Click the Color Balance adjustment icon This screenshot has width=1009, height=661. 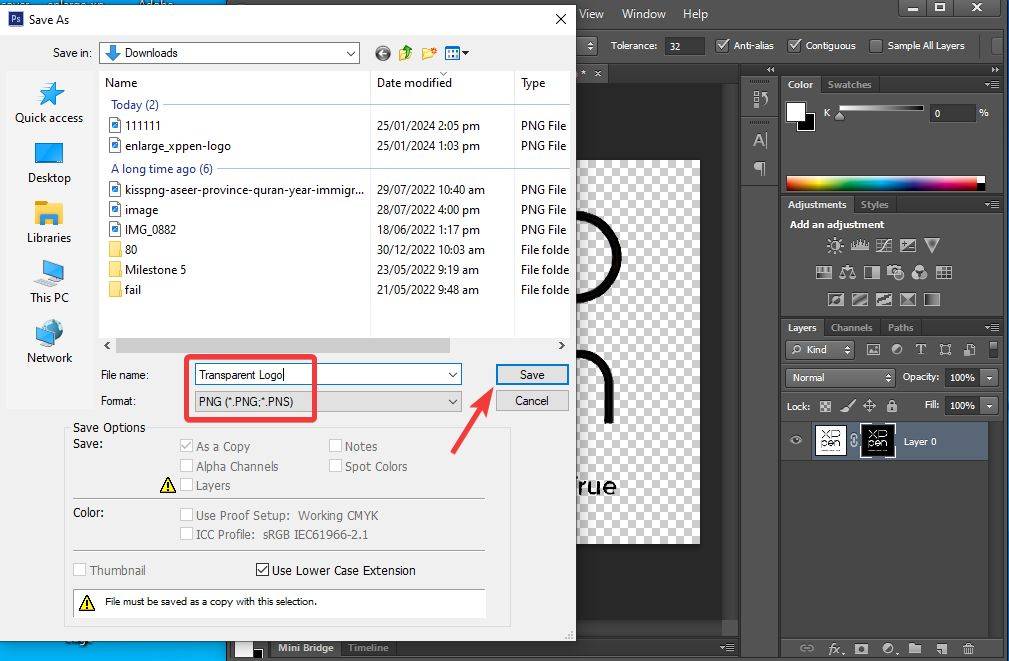[847, 272]
